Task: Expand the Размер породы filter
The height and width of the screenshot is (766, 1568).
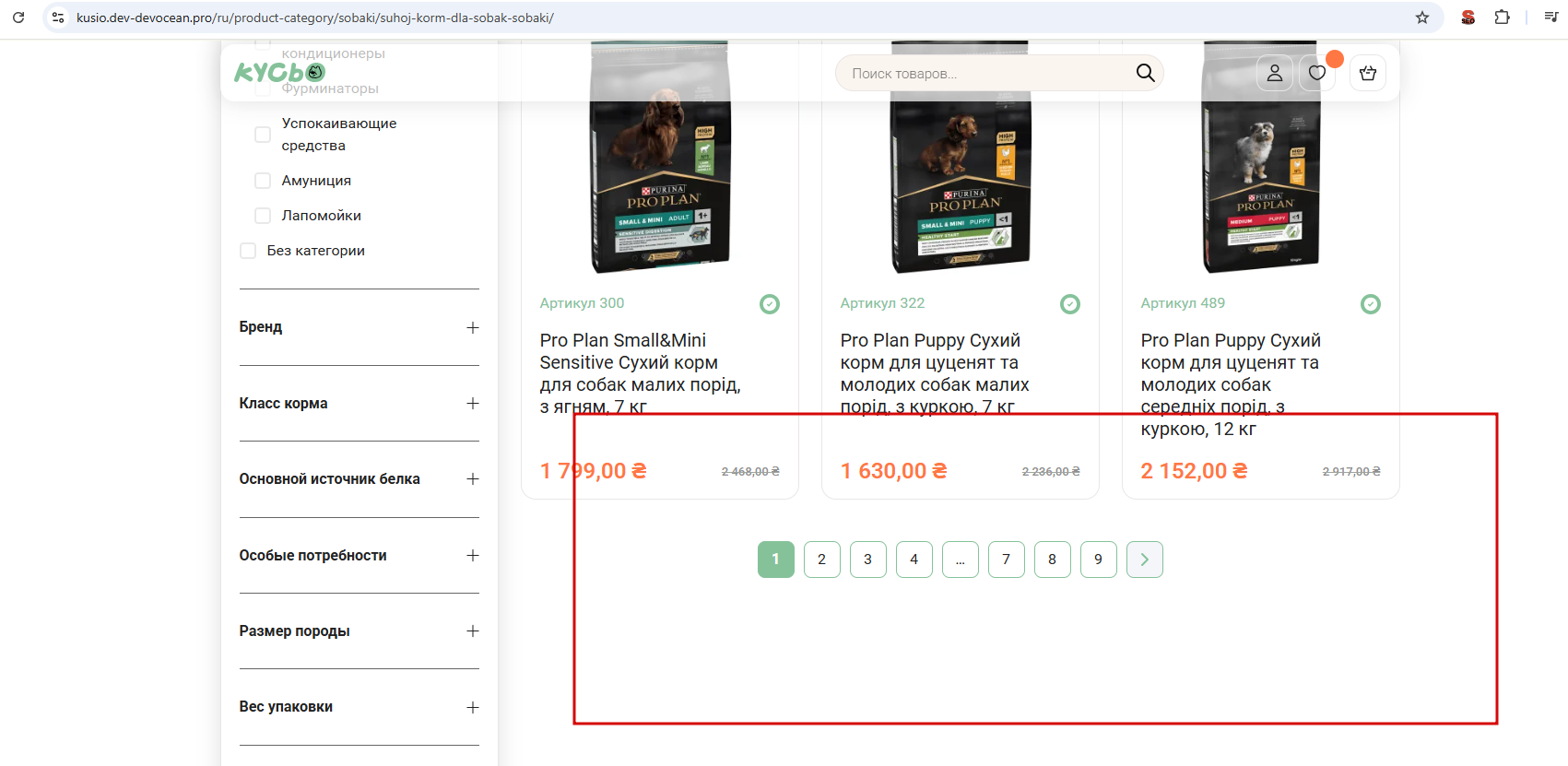Action: [x=360, y=631]
